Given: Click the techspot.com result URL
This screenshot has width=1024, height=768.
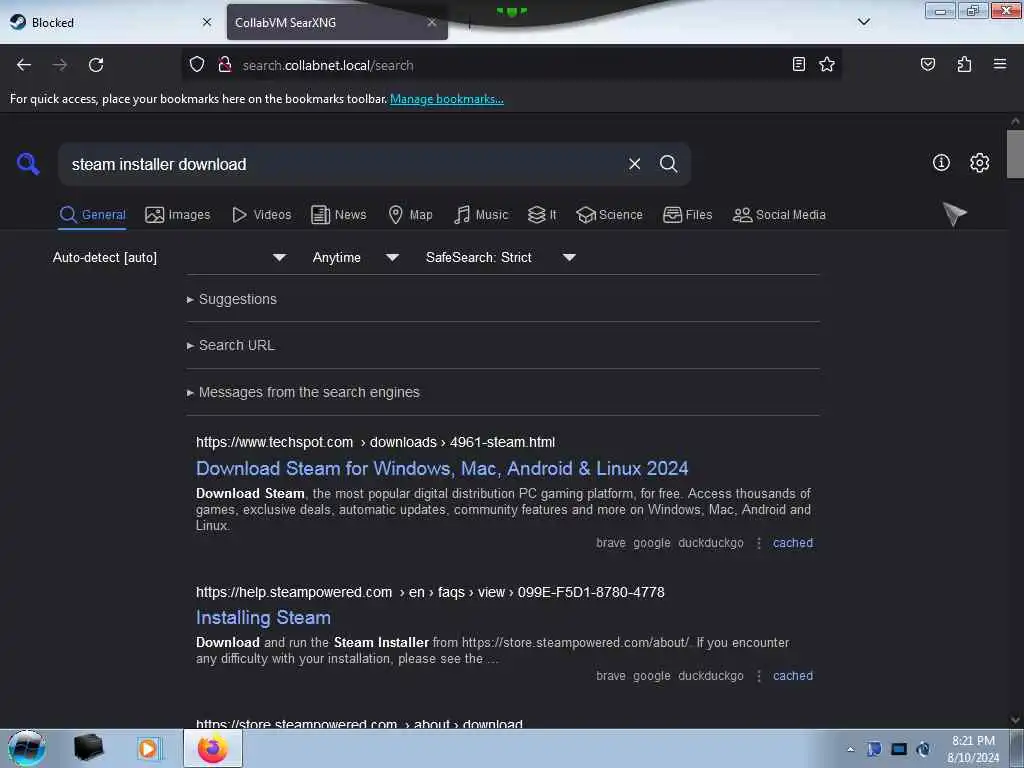Looking at the screenshot, I should point(376,442).
